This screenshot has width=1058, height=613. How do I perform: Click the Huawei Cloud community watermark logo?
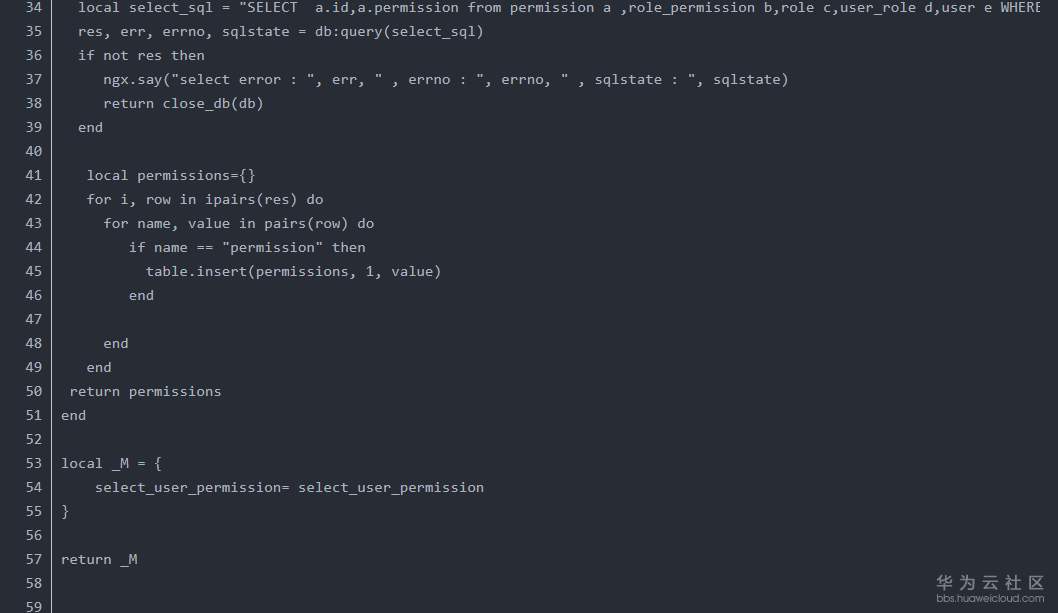point(990,582)
